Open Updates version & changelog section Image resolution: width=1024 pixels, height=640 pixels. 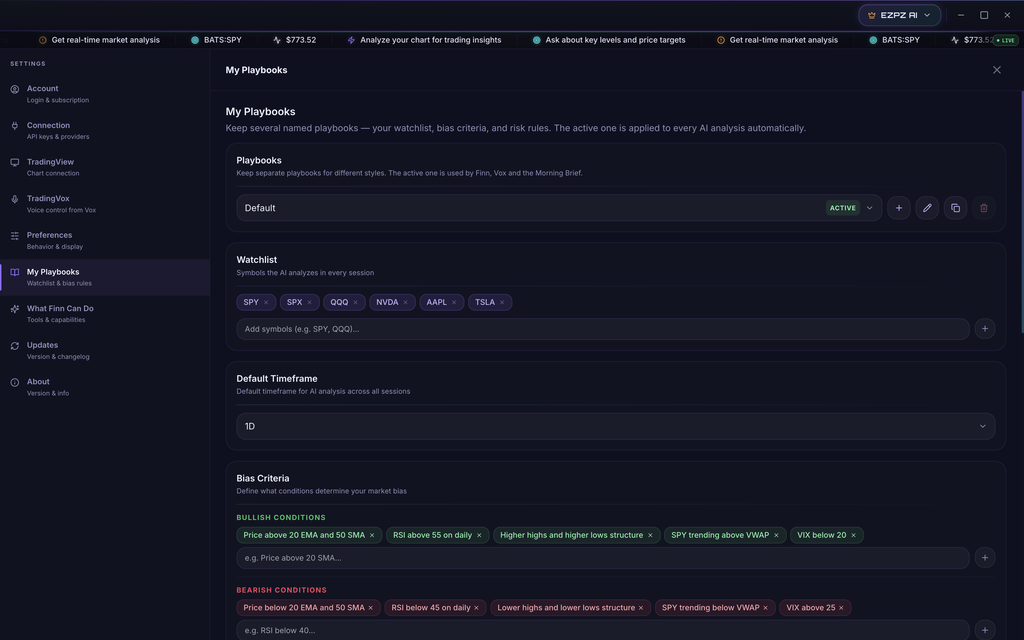104,350
